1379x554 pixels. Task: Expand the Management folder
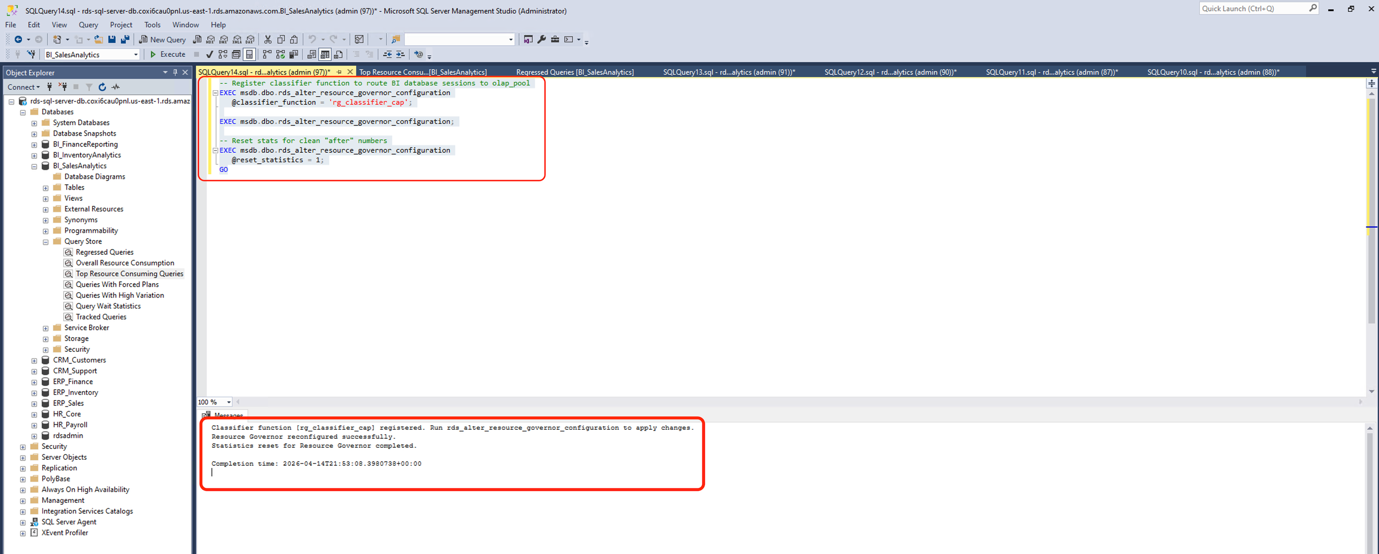point(23,500)
